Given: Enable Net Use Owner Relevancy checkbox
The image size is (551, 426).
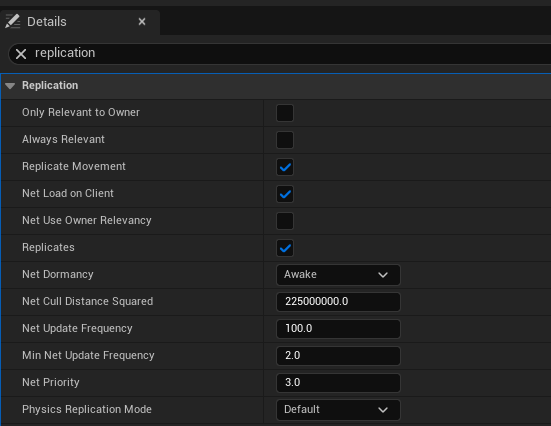Looking at the screenshot, I should point(285,221).
